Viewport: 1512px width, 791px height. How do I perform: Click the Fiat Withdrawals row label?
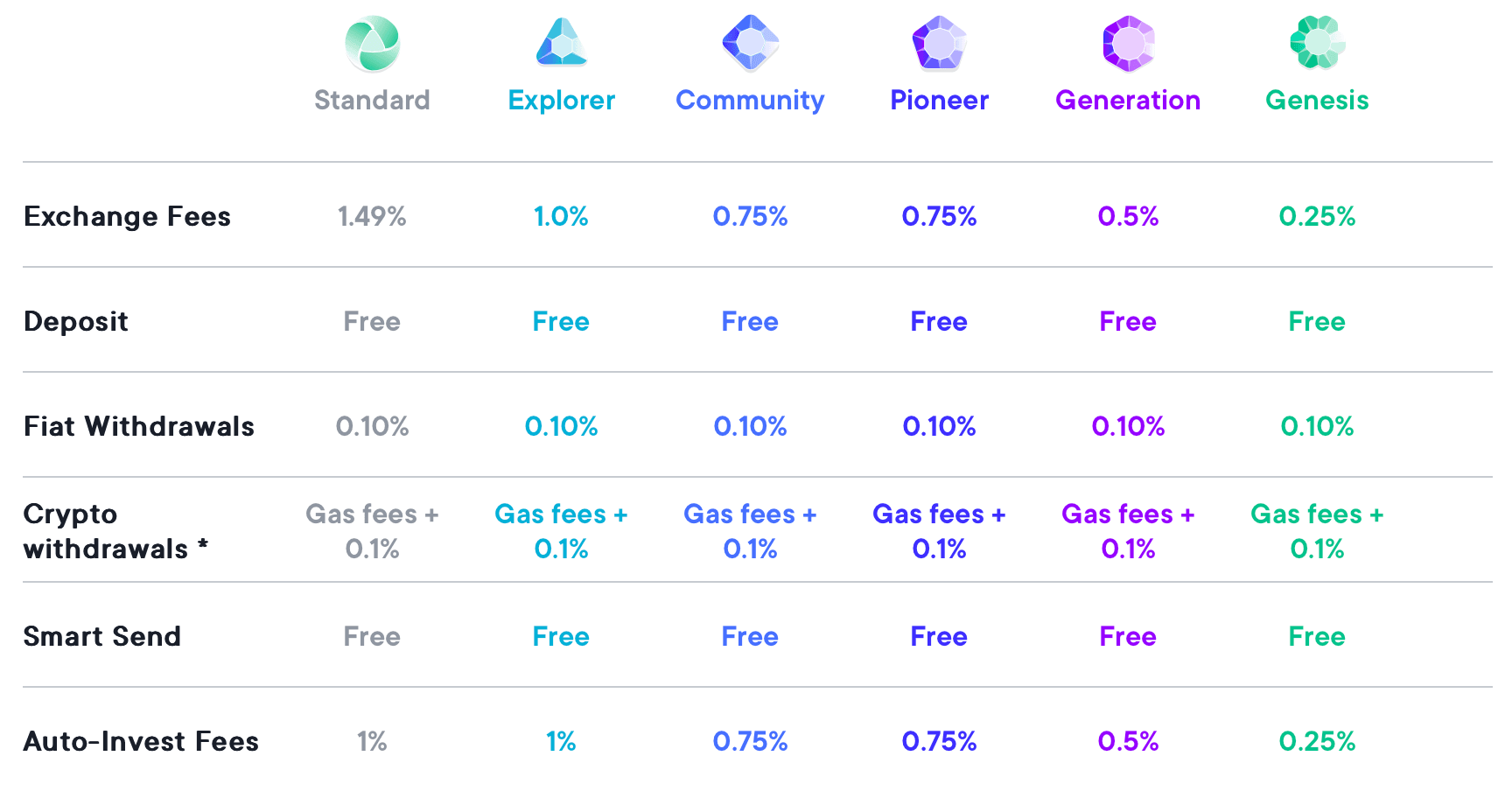tap(138, 426)
